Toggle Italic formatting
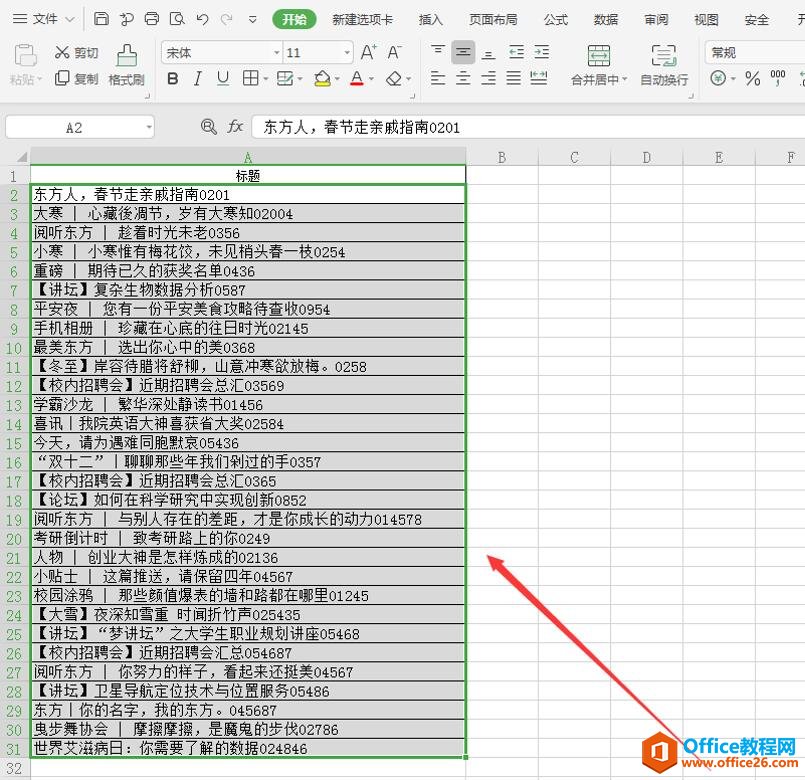The image size is (805, 780). [198, 79]
